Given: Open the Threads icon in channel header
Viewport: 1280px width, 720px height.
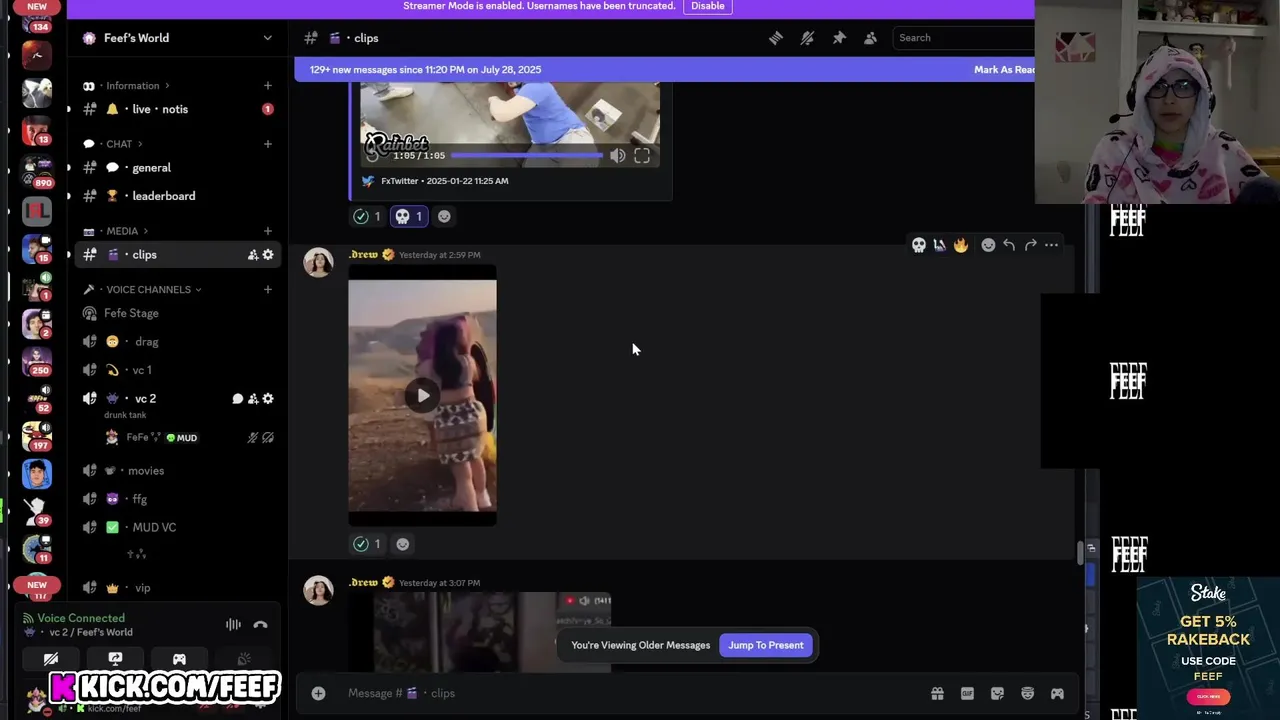Looking at the screenshot, I should click(775, 38).
